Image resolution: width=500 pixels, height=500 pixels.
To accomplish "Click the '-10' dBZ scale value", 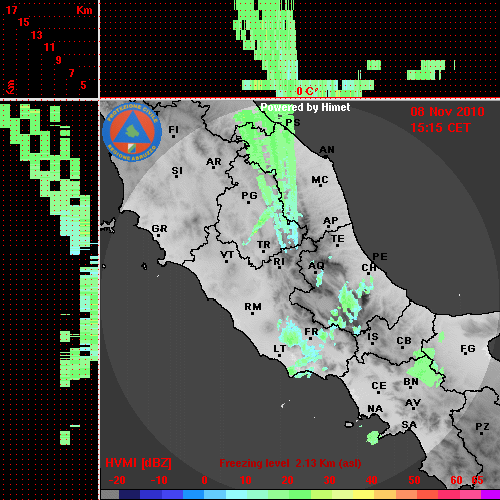I will point(159,480).
